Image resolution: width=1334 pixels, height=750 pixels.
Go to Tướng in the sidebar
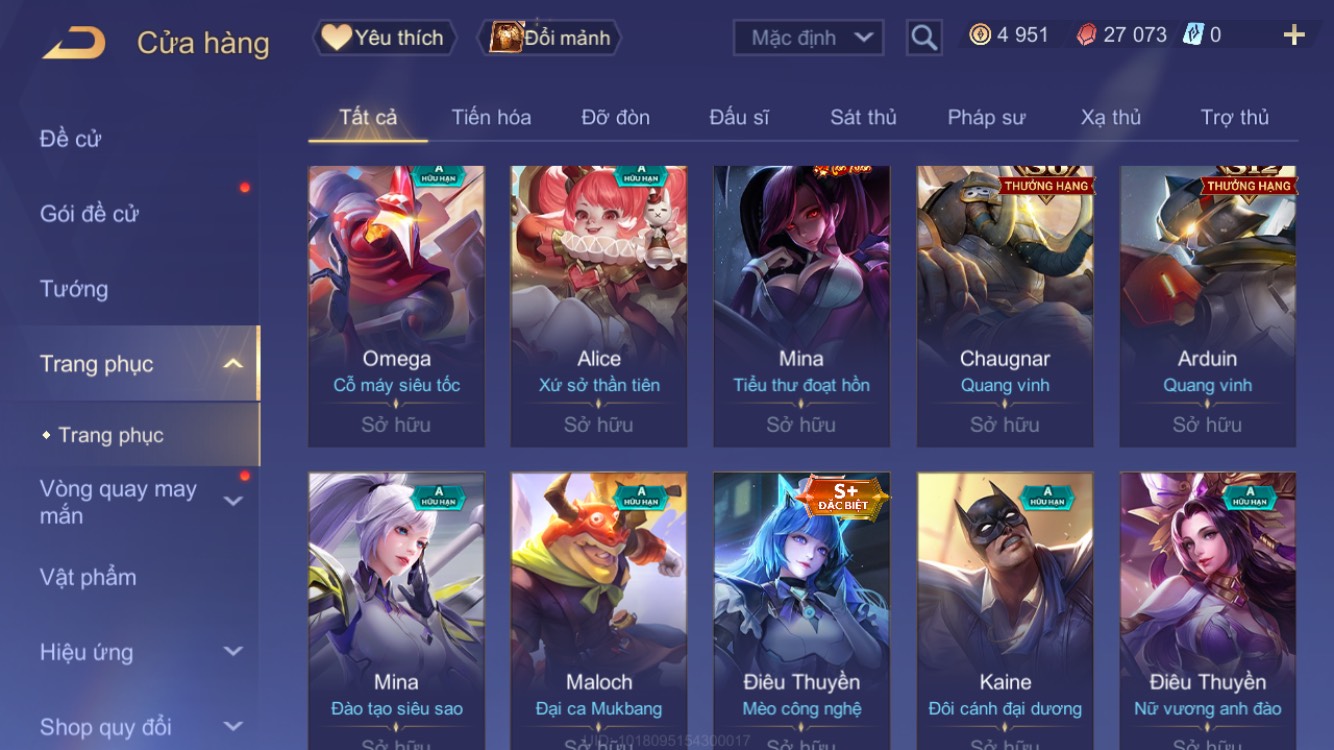(x=74, y=289)
